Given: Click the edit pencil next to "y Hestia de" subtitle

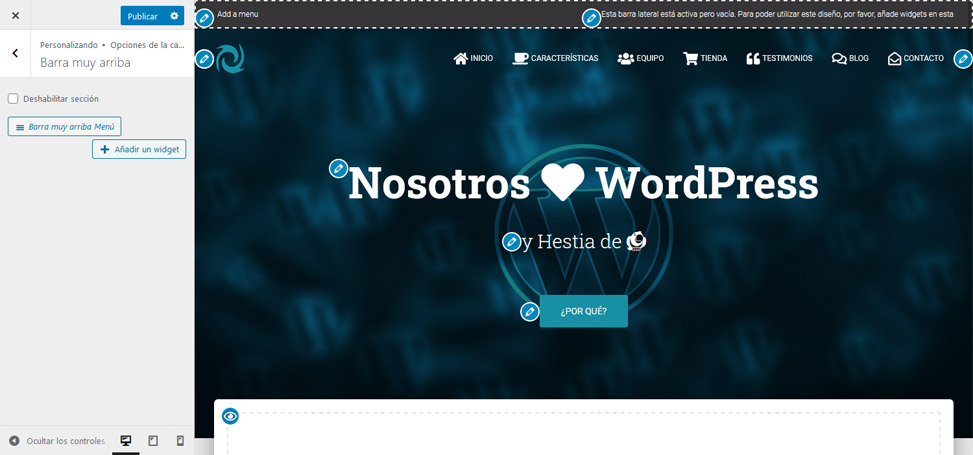Looking at the screenshot, I should tap(511, 242).
